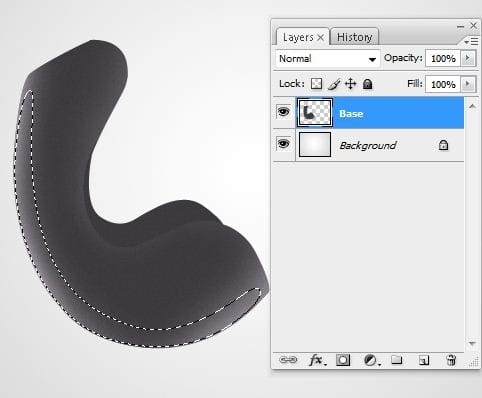
Task: Open the layer style fx menu
Action: coord(317,360)
